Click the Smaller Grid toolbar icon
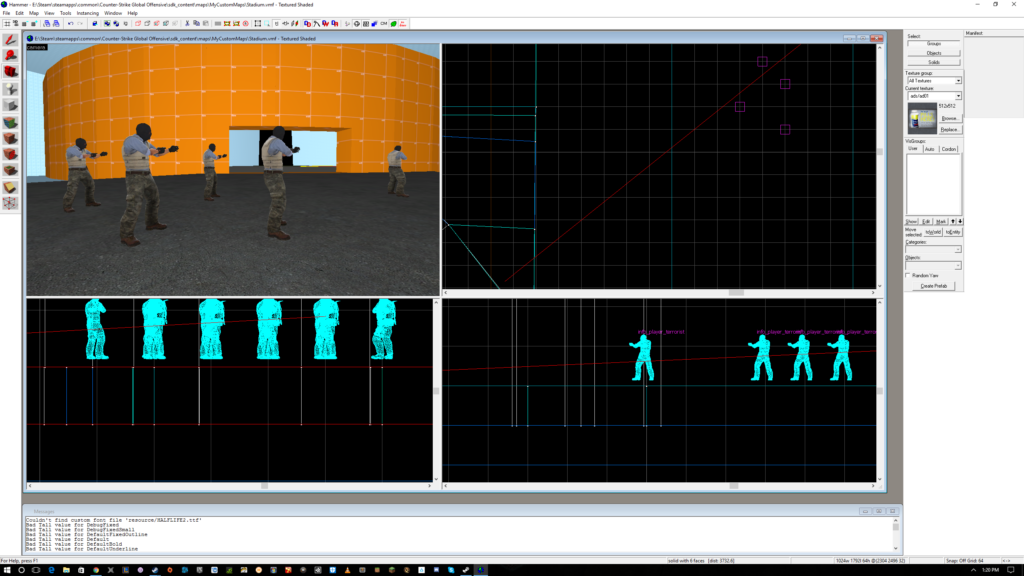Viewport: 1024px width, 576px height. pyautogui.click(x=25, y=24)
